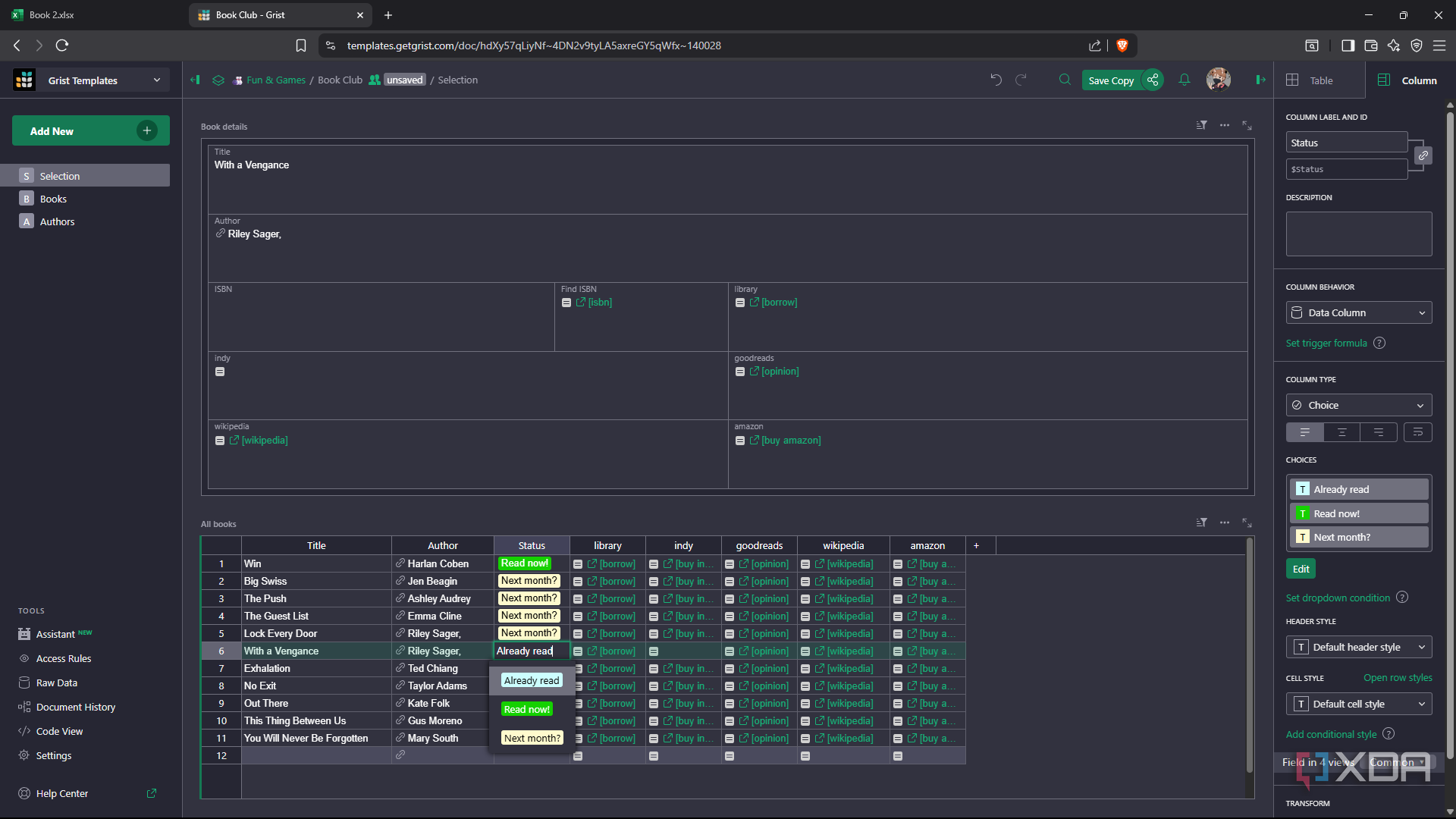Image resolution: width=1456 pixels, height=819 pixels.
Task: Open search with magnifier icon
Action: 1065,80
